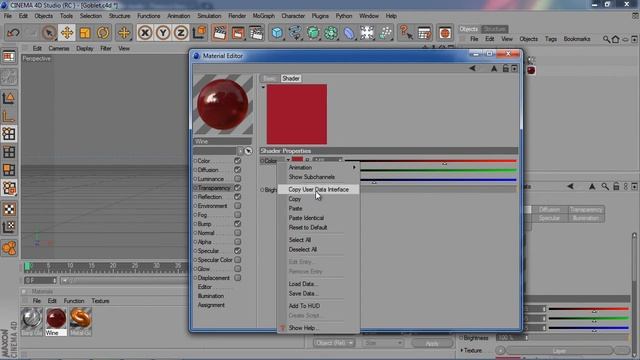Open the Editor settings in channel list

click(204, 287)
